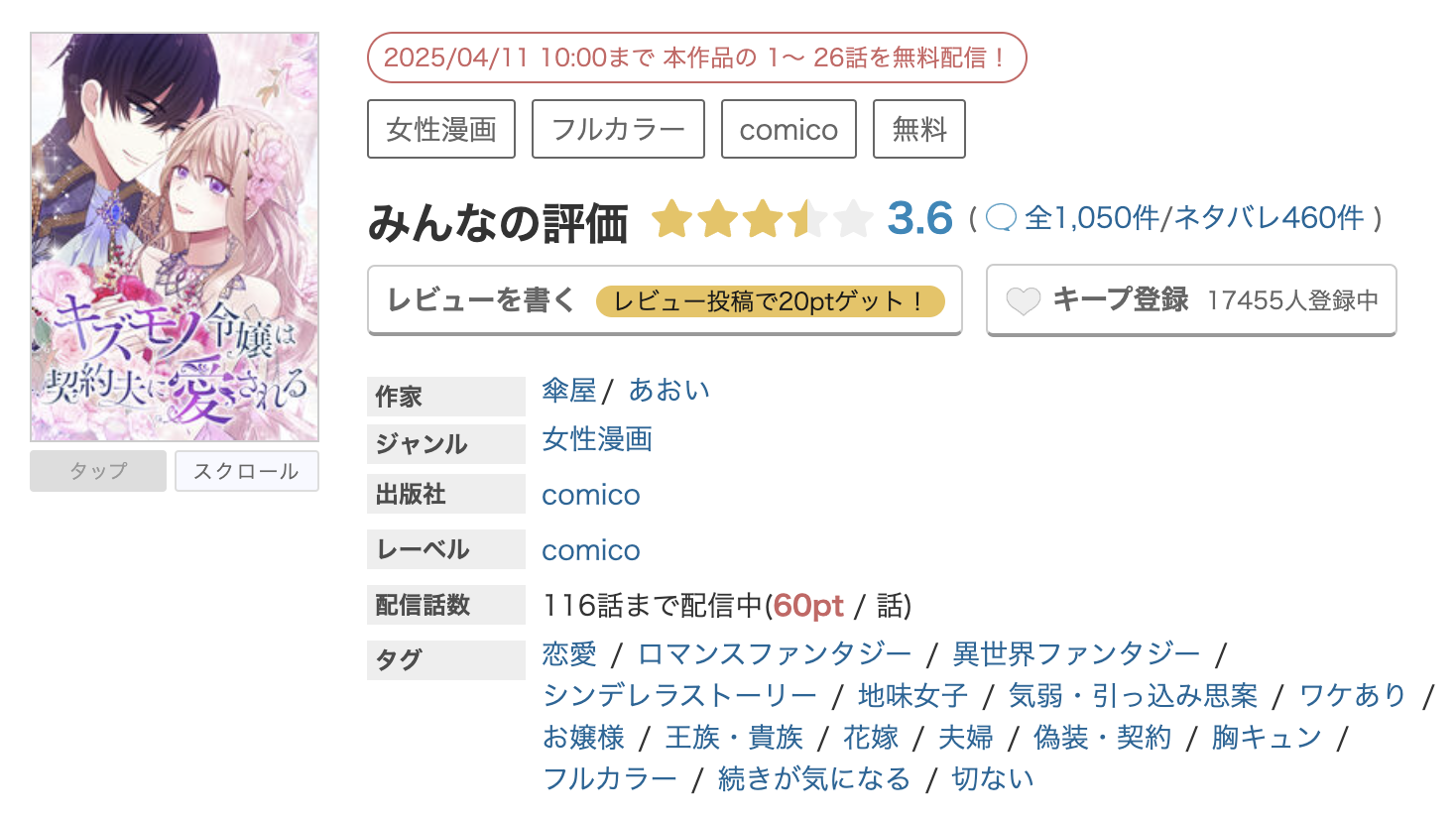Viewport: 1456px width, 819px height.
Task: Open the 恋愛 tag page
Action: 568,653
